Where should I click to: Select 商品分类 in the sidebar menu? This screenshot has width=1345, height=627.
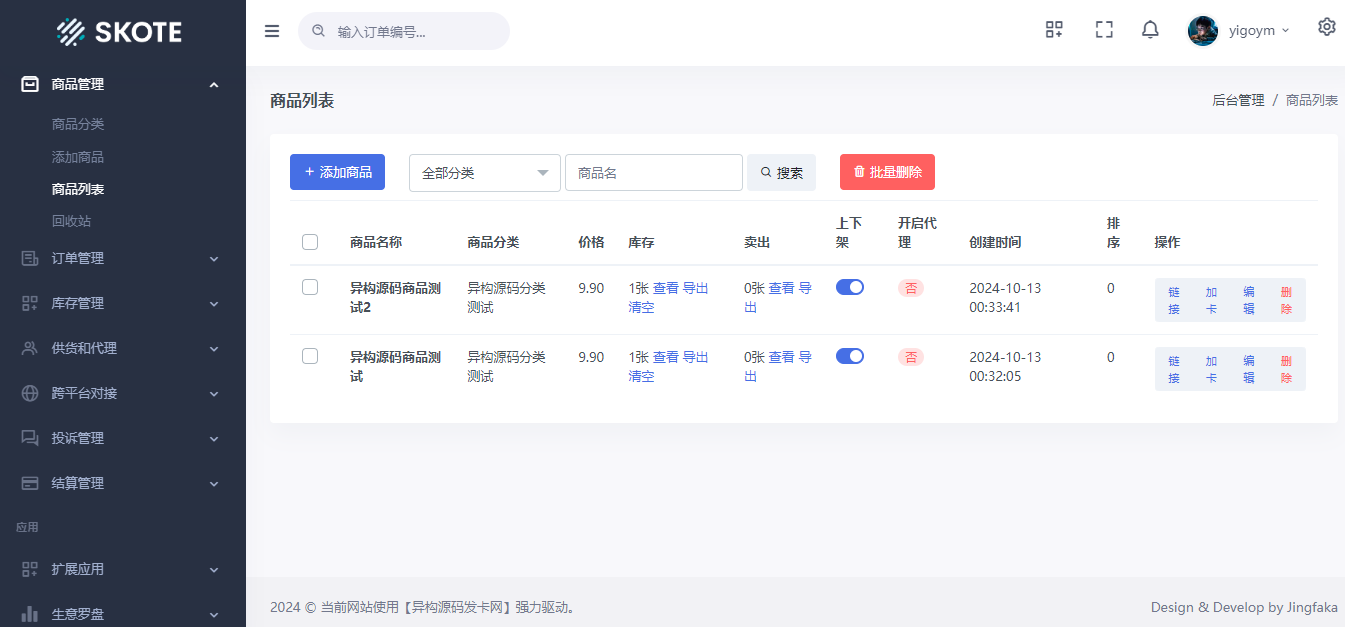click(78, 124)
